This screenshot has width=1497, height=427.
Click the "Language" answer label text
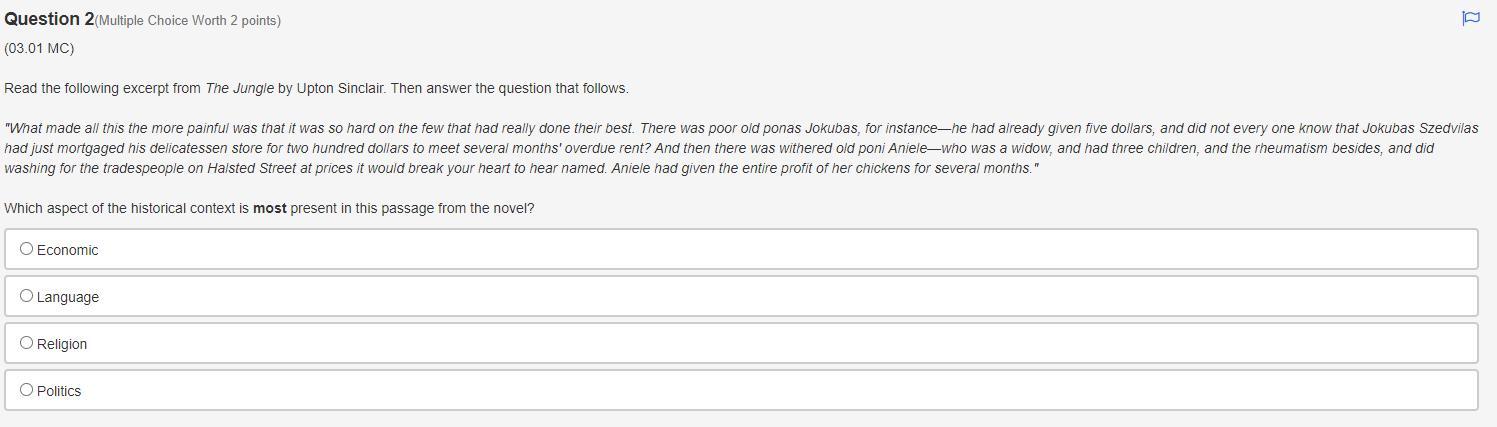(x=68, y=297)
